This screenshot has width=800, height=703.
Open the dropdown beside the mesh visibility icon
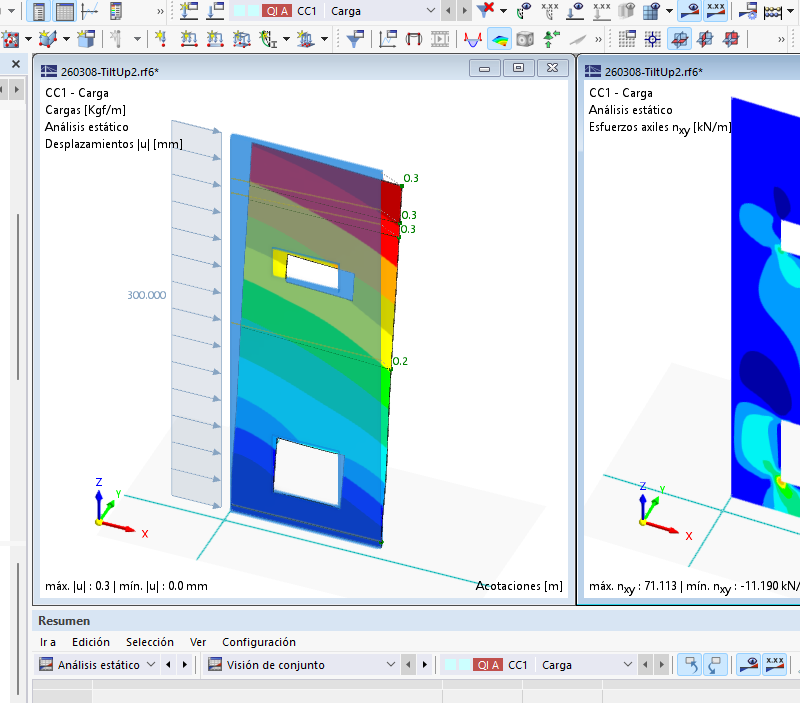(669, 11)
